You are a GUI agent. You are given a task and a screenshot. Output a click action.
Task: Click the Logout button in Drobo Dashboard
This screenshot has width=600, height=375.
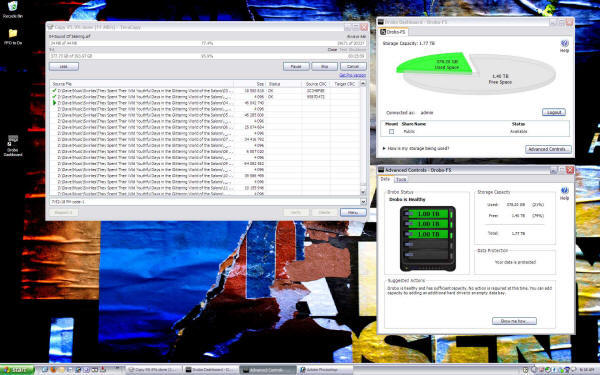pyautogui.click(x=554, y=112)
